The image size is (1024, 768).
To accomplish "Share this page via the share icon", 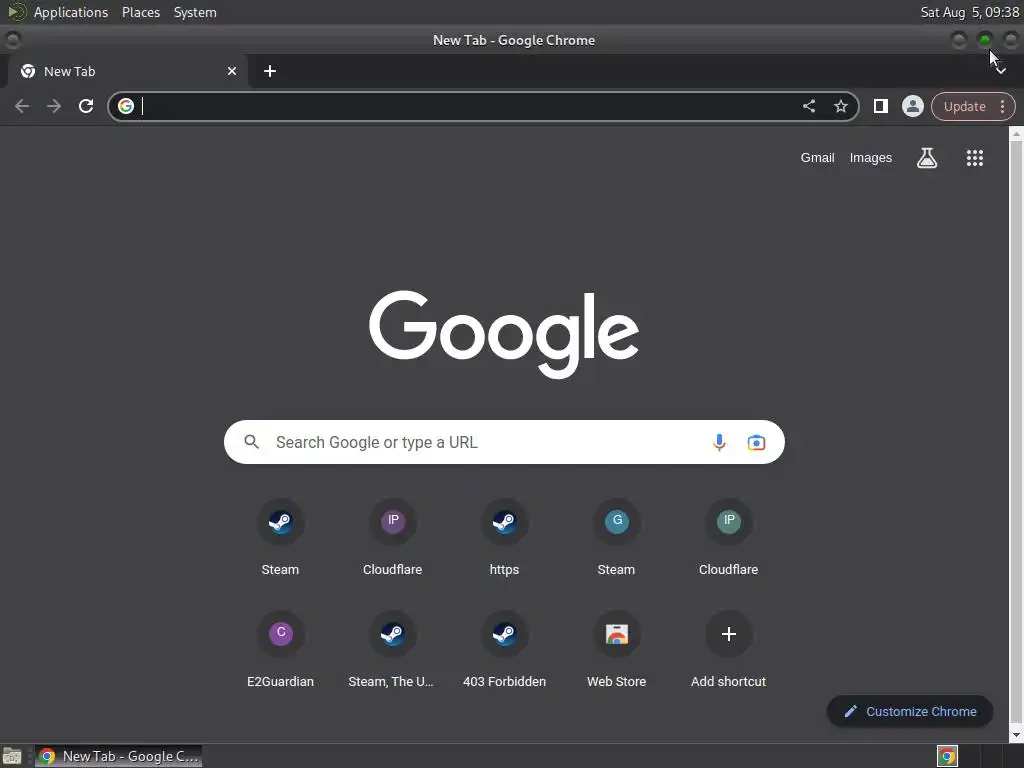I will [808, 106].
